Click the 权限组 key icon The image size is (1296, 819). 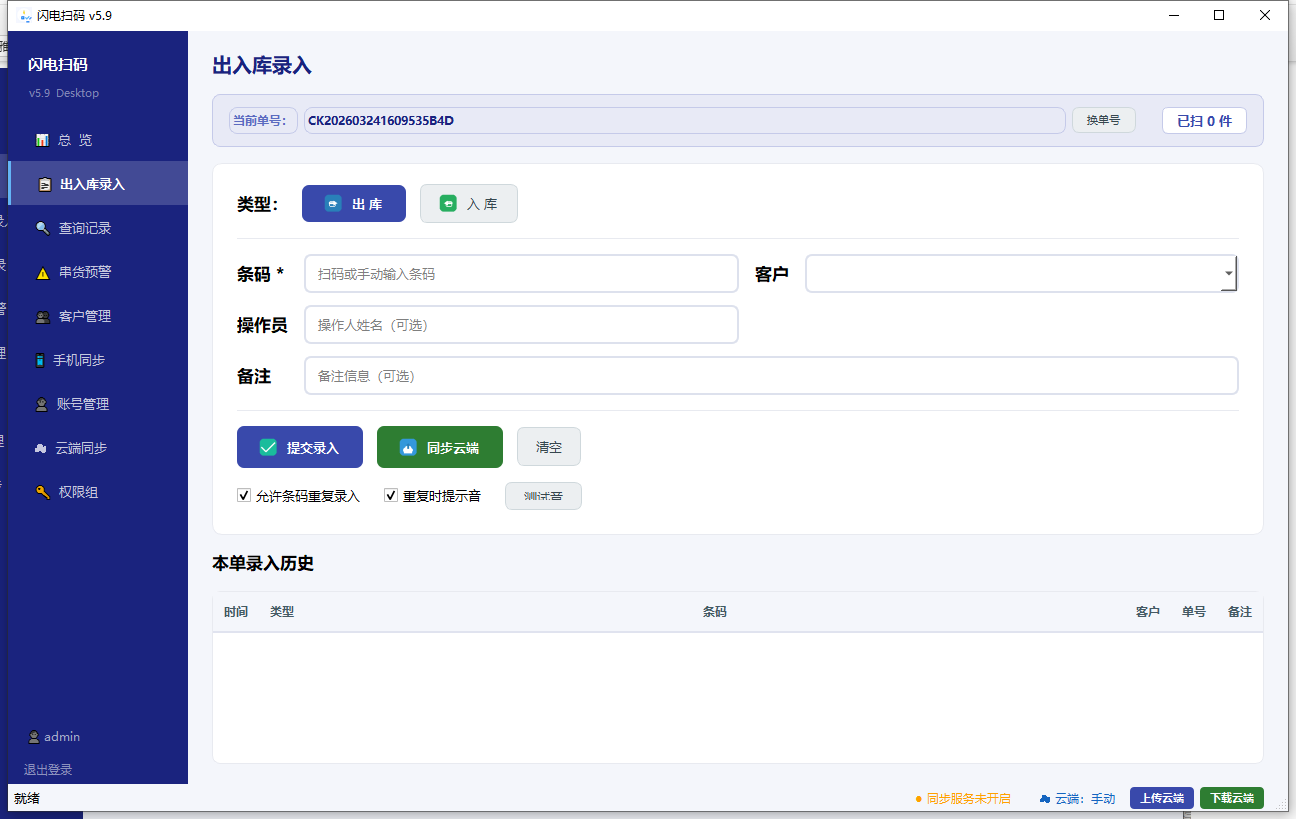click(42, 492)
